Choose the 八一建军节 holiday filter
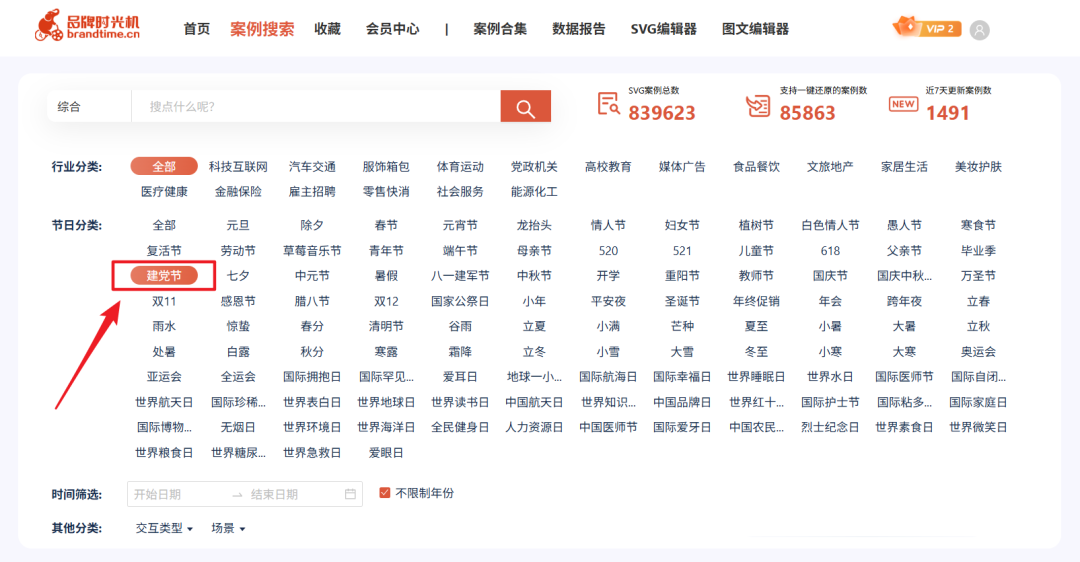 click(x=460, y=275)
